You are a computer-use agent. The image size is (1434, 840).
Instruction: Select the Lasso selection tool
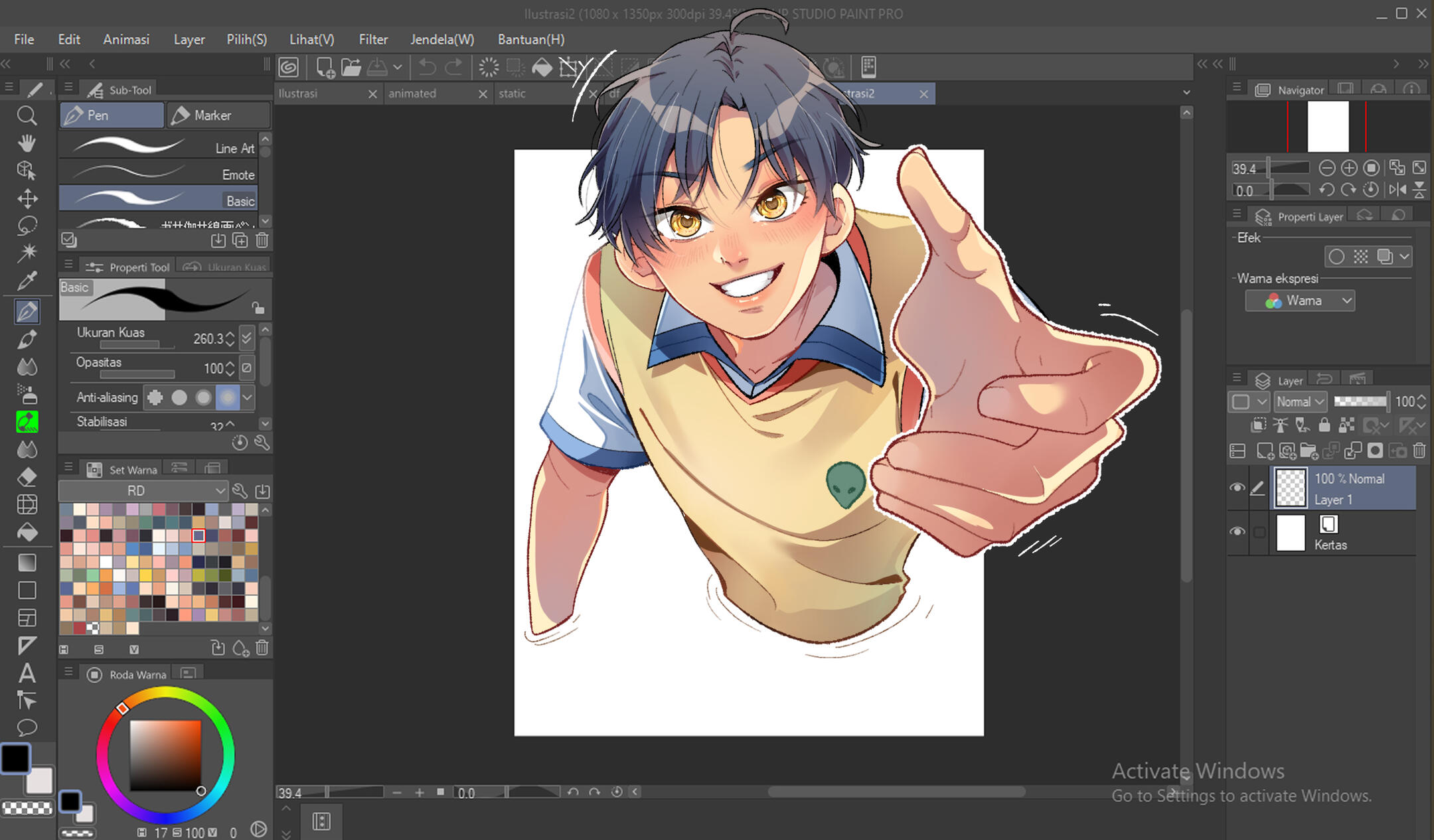(27, 226)
